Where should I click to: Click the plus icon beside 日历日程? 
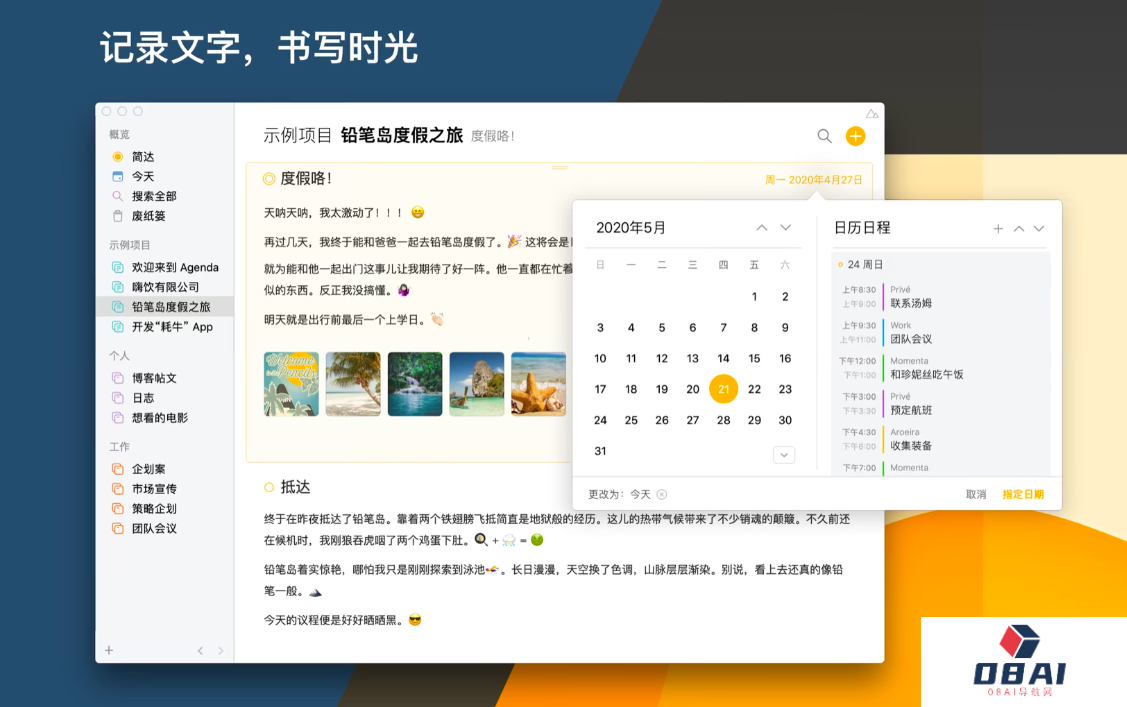997,229
